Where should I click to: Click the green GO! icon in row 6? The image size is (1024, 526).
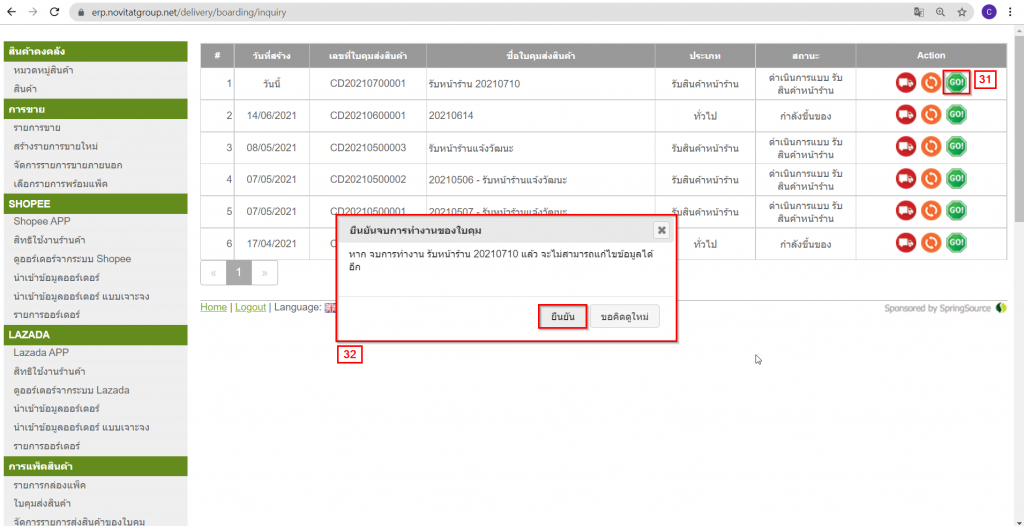pos(956,243)
